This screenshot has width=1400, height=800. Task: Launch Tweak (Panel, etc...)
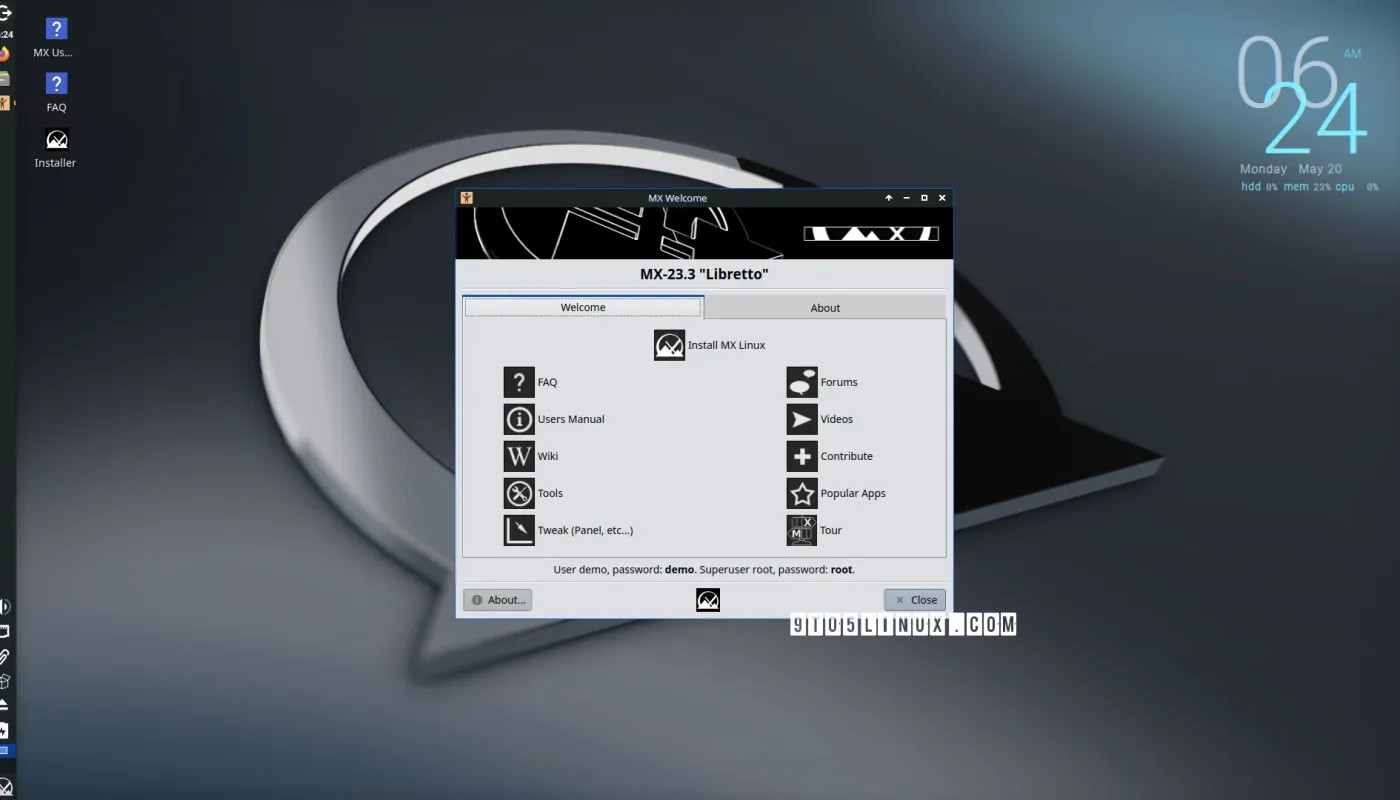(569, 530)
